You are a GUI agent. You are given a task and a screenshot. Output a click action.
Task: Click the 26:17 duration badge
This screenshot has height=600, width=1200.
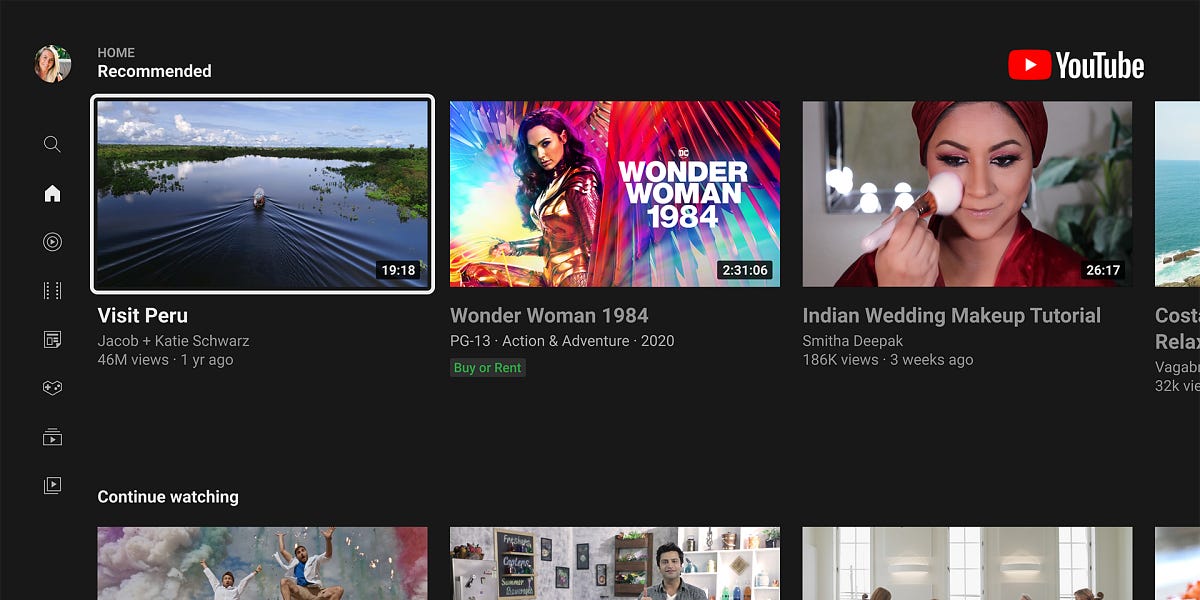coord(1103,270)
